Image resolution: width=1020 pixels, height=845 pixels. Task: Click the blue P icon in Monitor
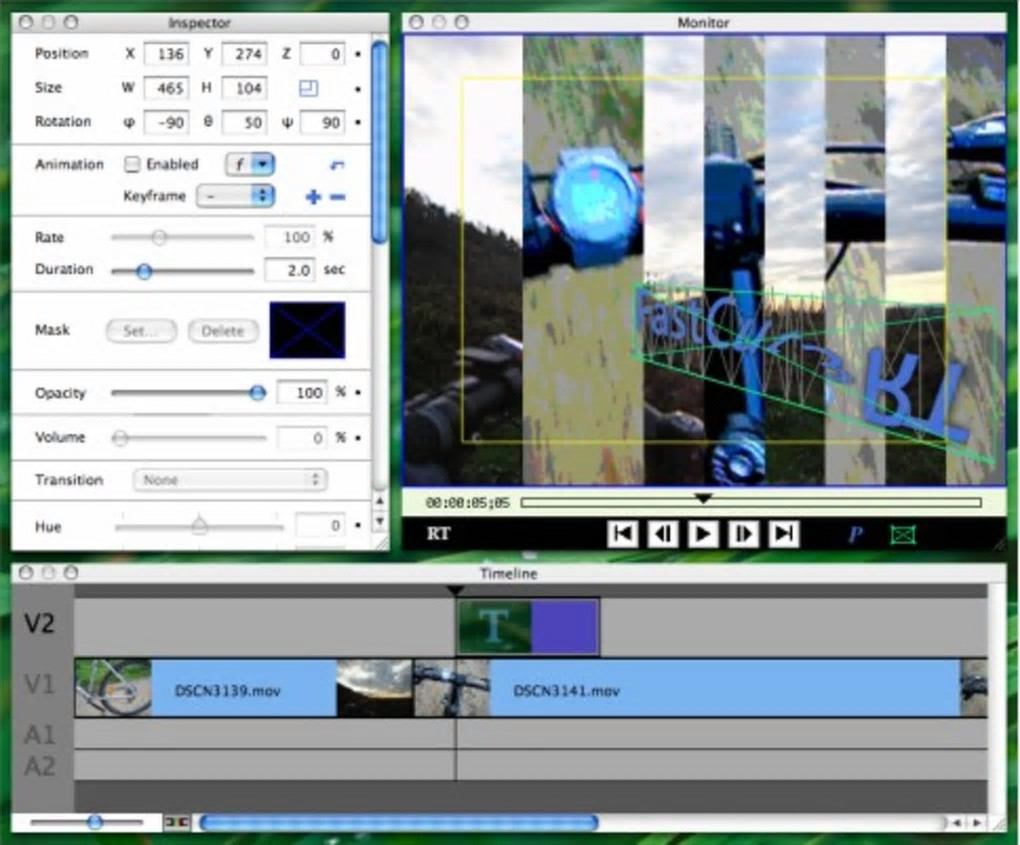[x=855, y=535]
